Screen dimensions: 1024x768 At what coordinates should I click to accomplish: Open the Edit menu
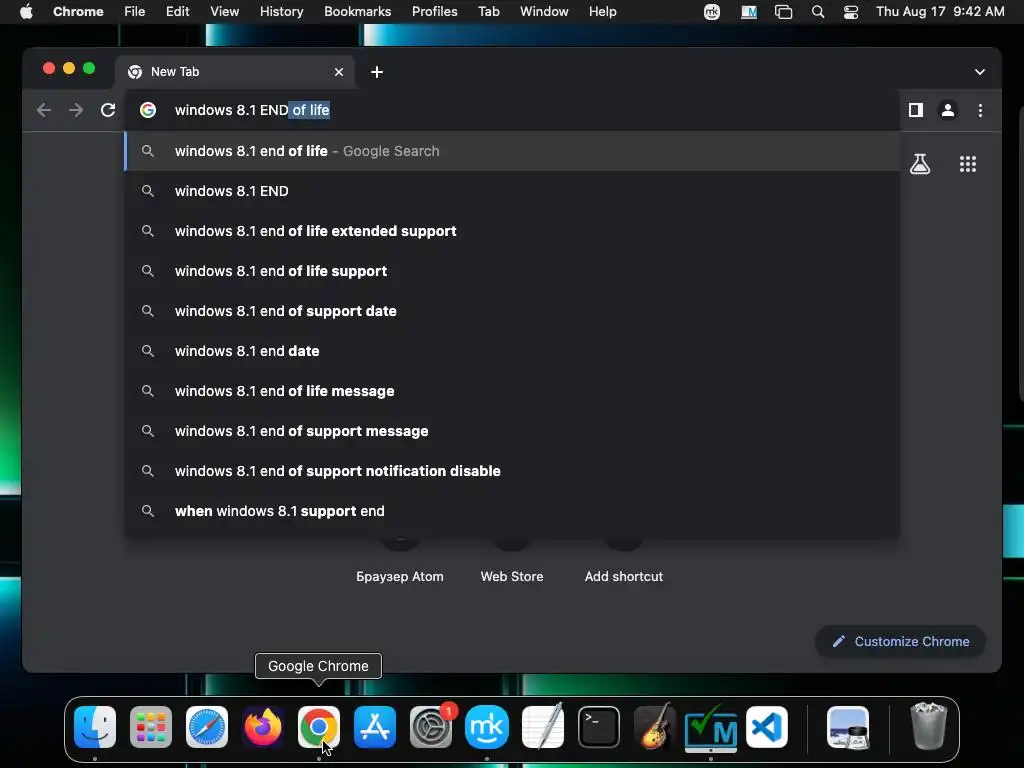[x=177, y=12]
